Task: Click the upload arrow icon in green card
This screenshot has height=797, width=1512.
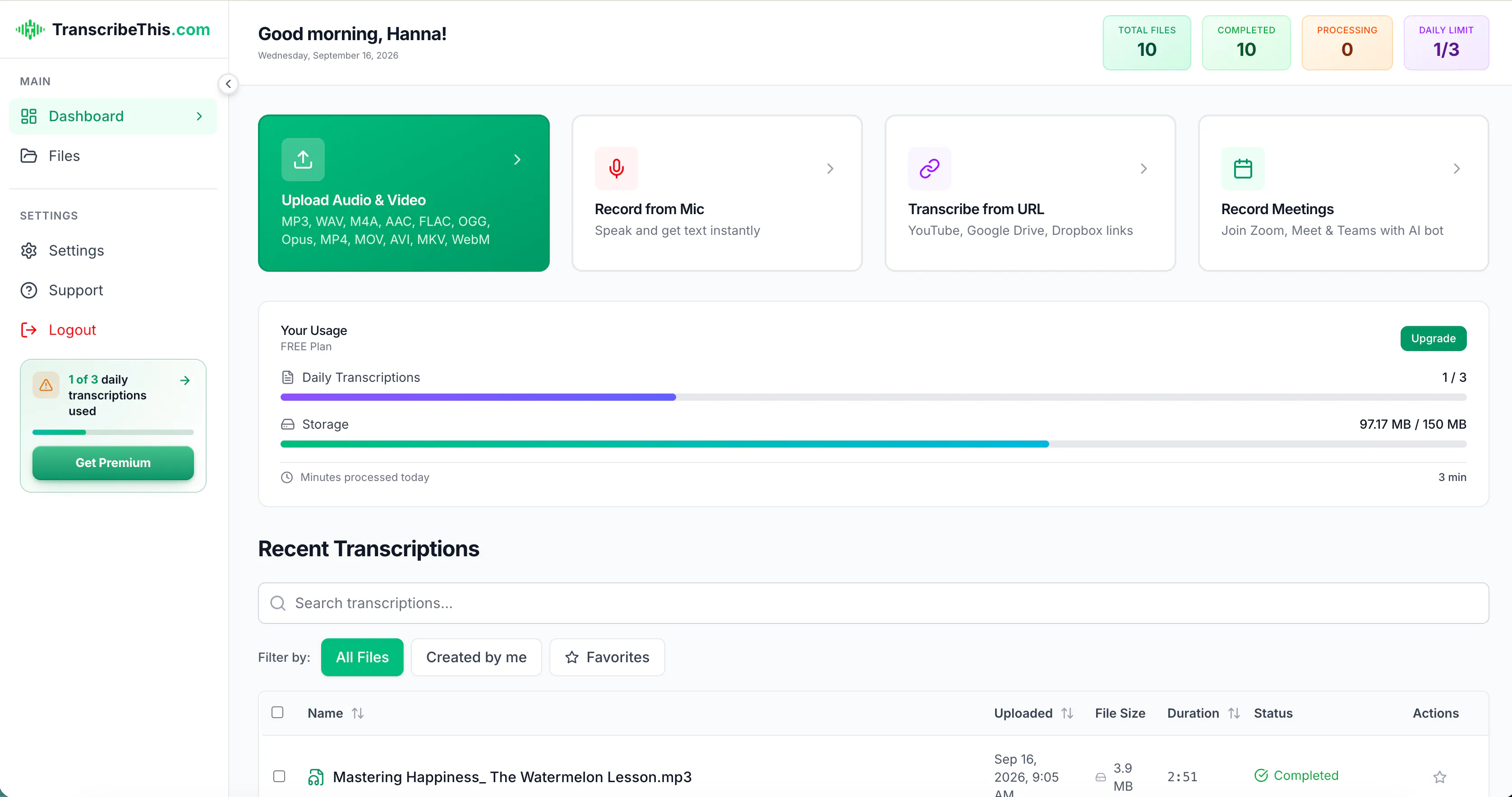Action: 303,160
